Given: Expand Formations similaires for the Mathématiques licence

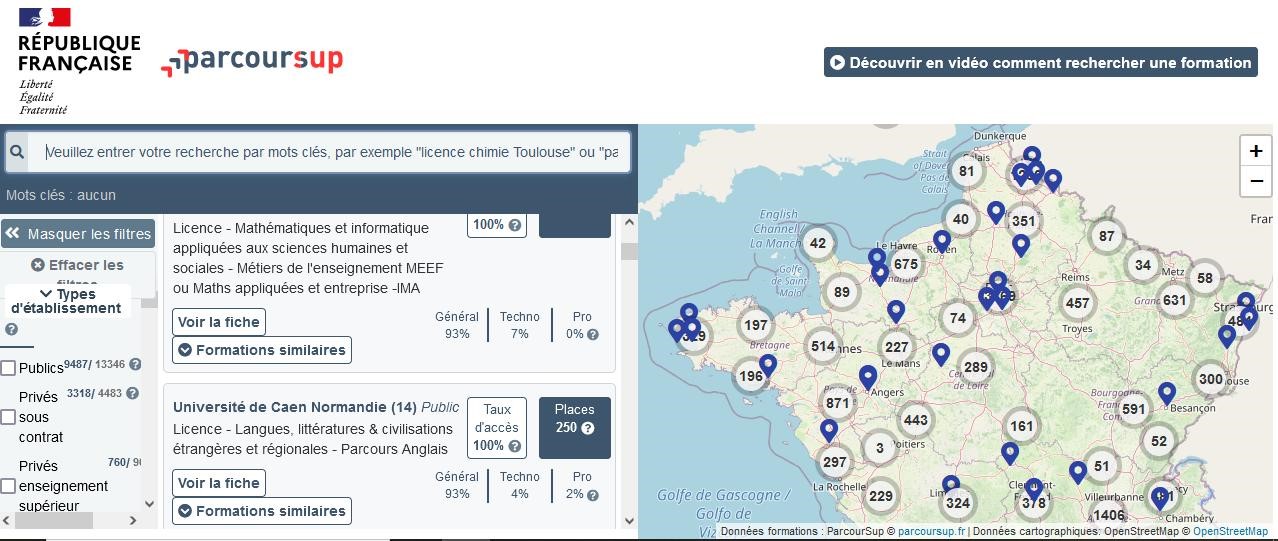Looking at the screenshot, I should coord(262,350).
